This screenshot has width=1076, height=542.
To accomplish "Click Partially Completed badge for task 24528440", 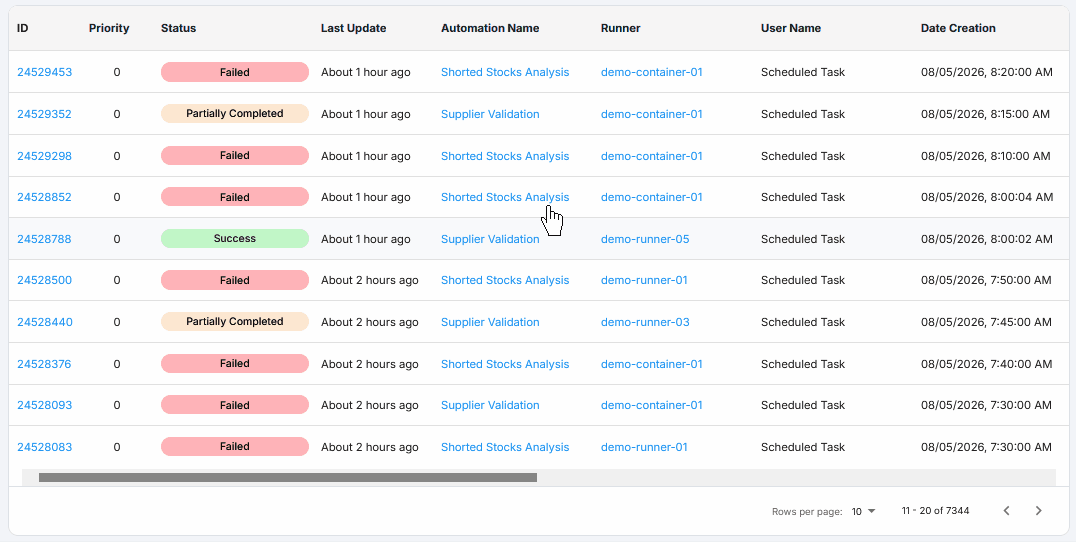I will [x=235, y=322].
